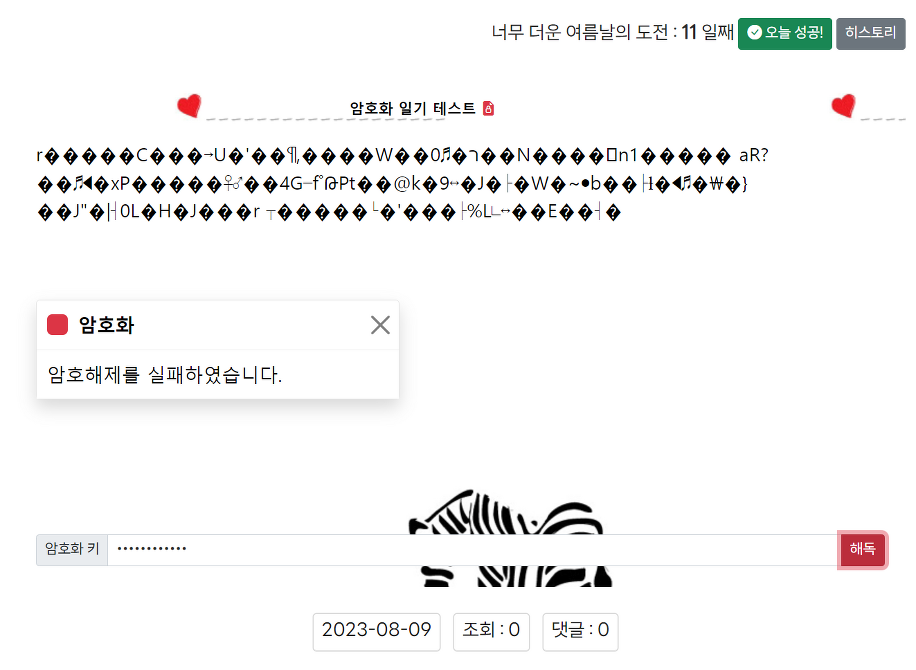This screenshot has height=670, width=916.
Task: Click the 암호해제를 실패하였습니다 toast message
Action: pos(165,375)
